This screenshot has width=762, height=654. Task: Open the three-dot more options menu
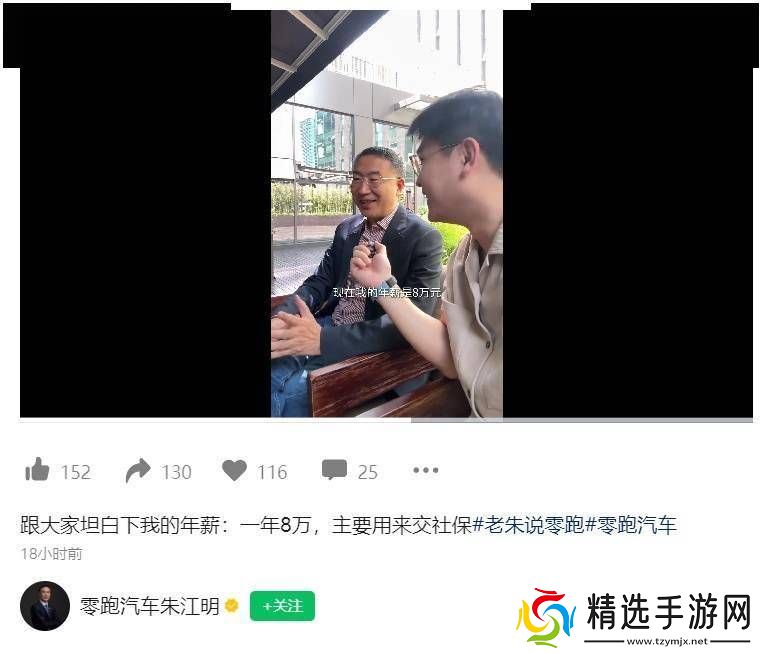click(426, 470)
